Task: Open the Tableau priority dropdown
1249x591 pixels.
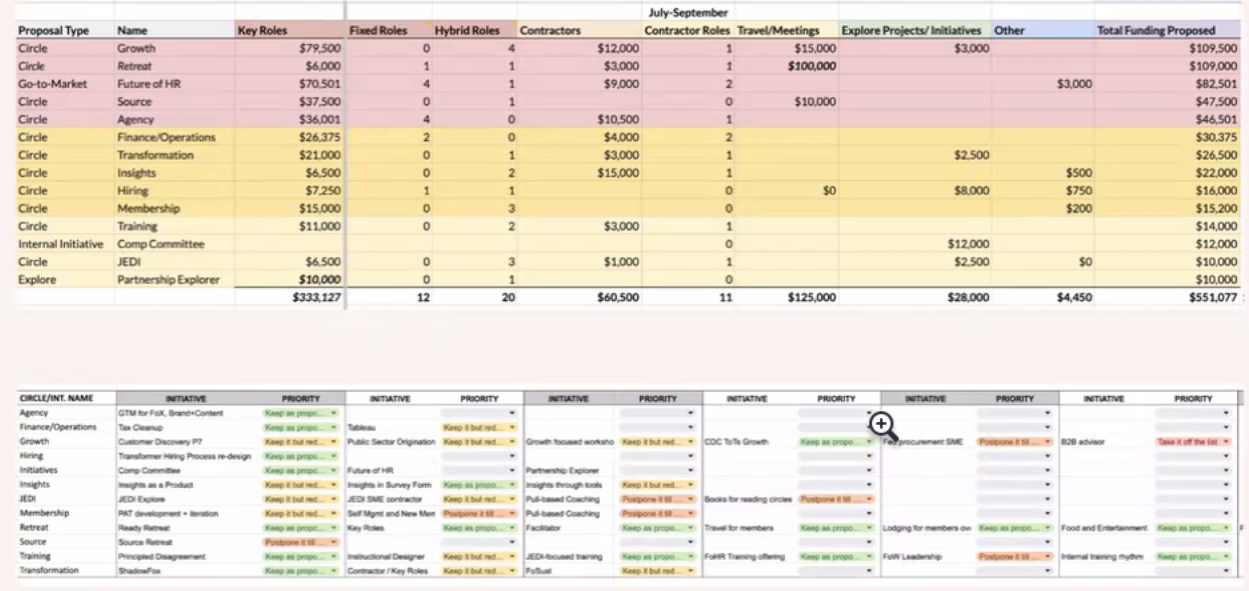Action: 479,426
